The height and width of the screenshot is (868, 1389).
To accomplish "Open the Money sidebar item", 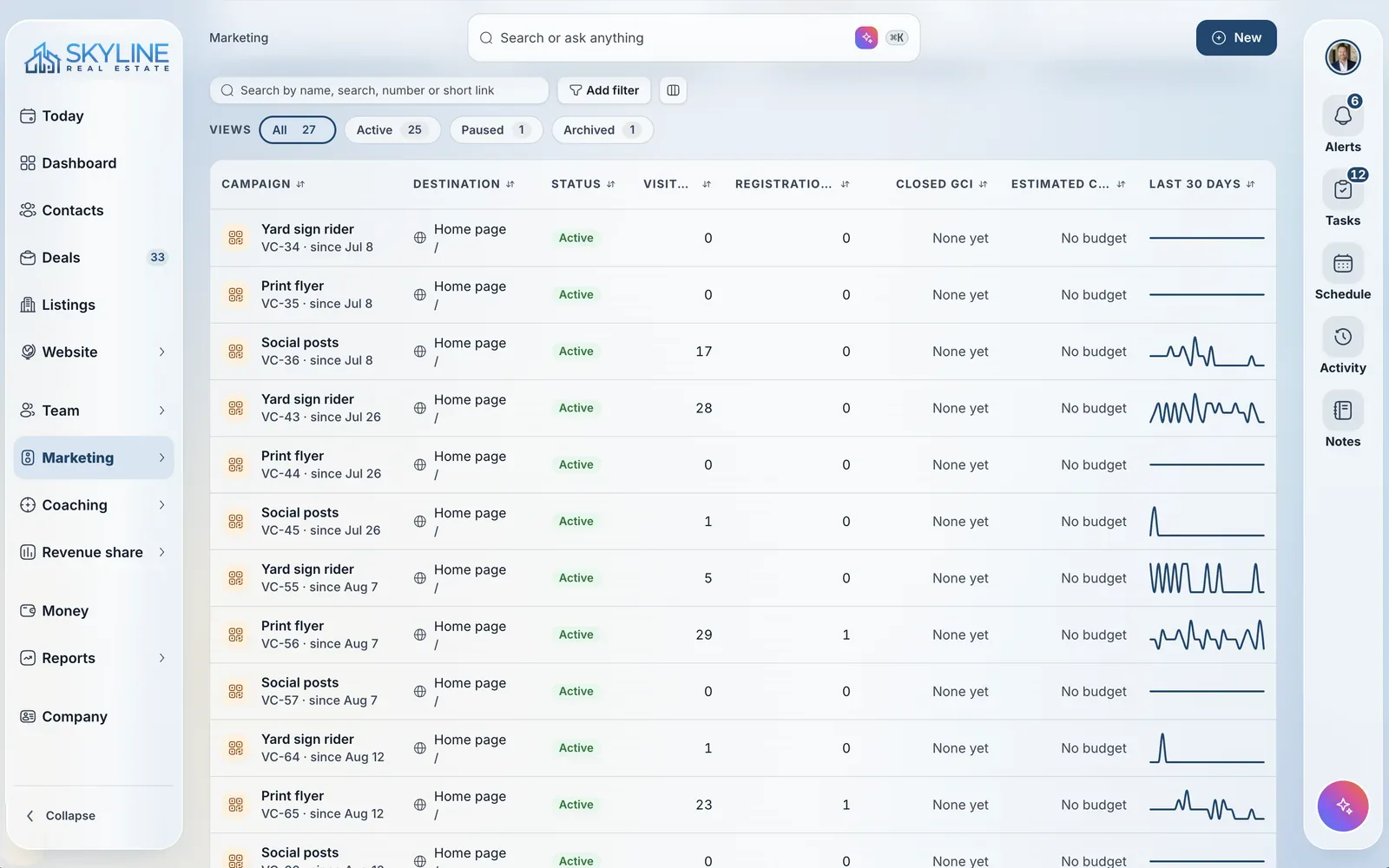I will click(x=94, y=611).
